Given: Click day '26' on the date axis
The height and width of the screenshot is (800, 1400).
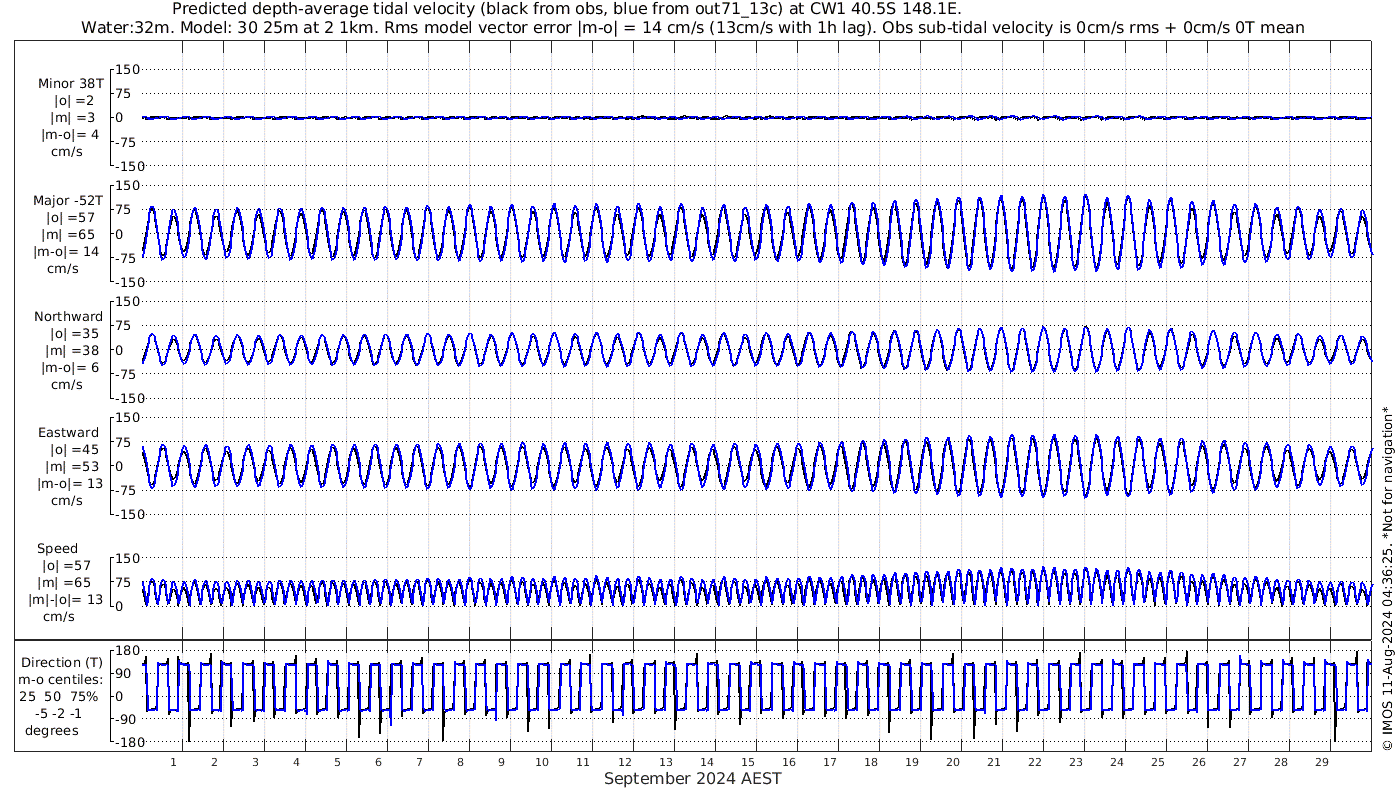Looking at the screenshot, I should pyautogui.click(x=1198, y=762).
